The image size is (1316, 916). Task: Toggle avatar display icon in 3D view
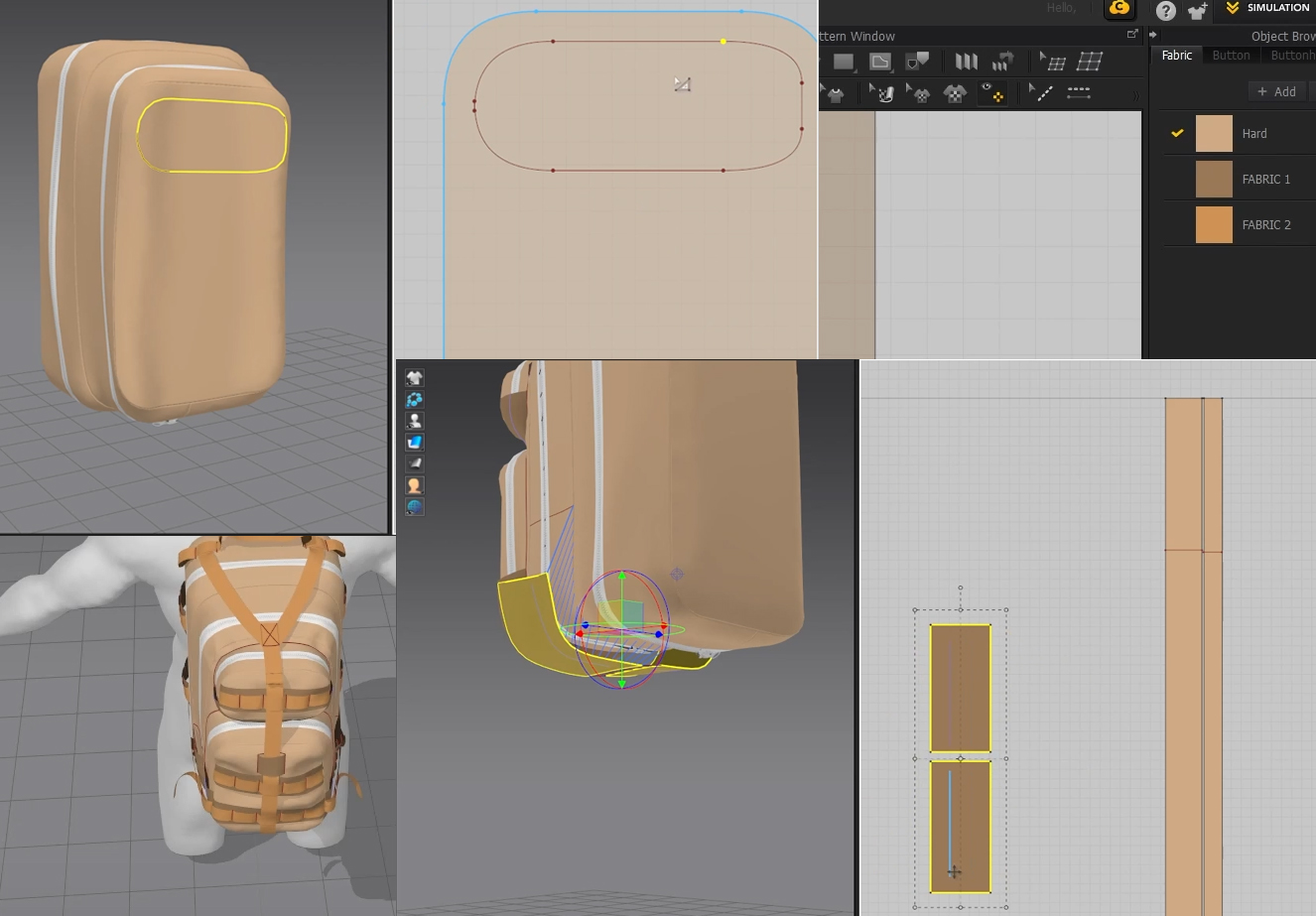coord(414,421)
